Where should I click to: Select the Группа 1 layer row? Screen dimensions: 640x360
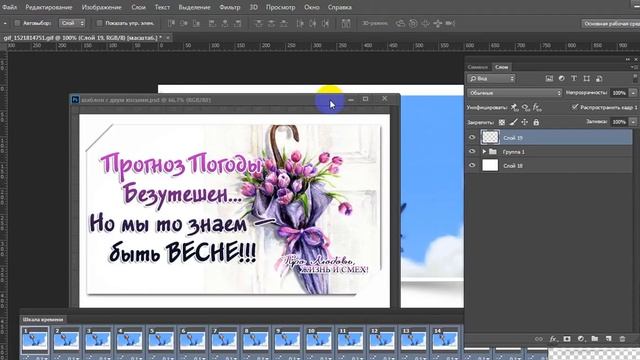point(549,151)
